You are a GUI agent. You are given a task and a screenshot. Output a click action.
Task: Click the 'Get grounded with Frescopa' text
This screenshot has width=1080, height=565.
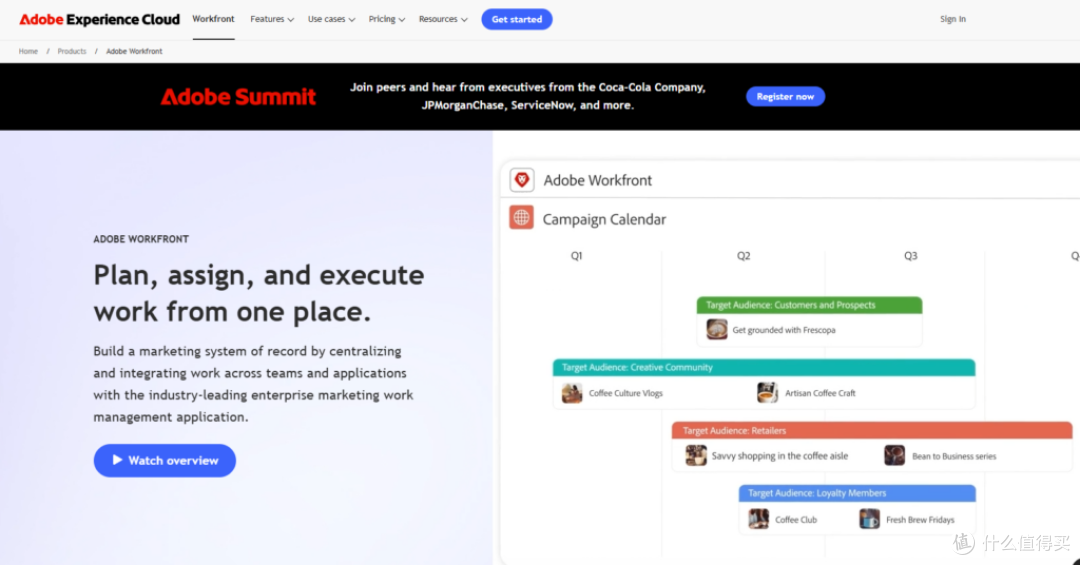click(784, 330)
